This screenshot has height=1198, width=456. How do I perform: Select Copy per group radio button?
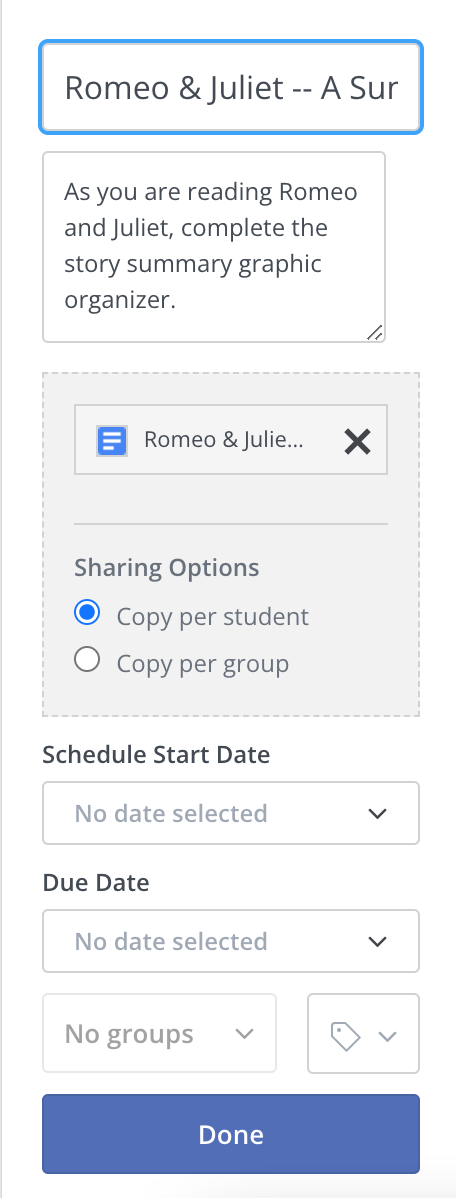pos(87,659)
